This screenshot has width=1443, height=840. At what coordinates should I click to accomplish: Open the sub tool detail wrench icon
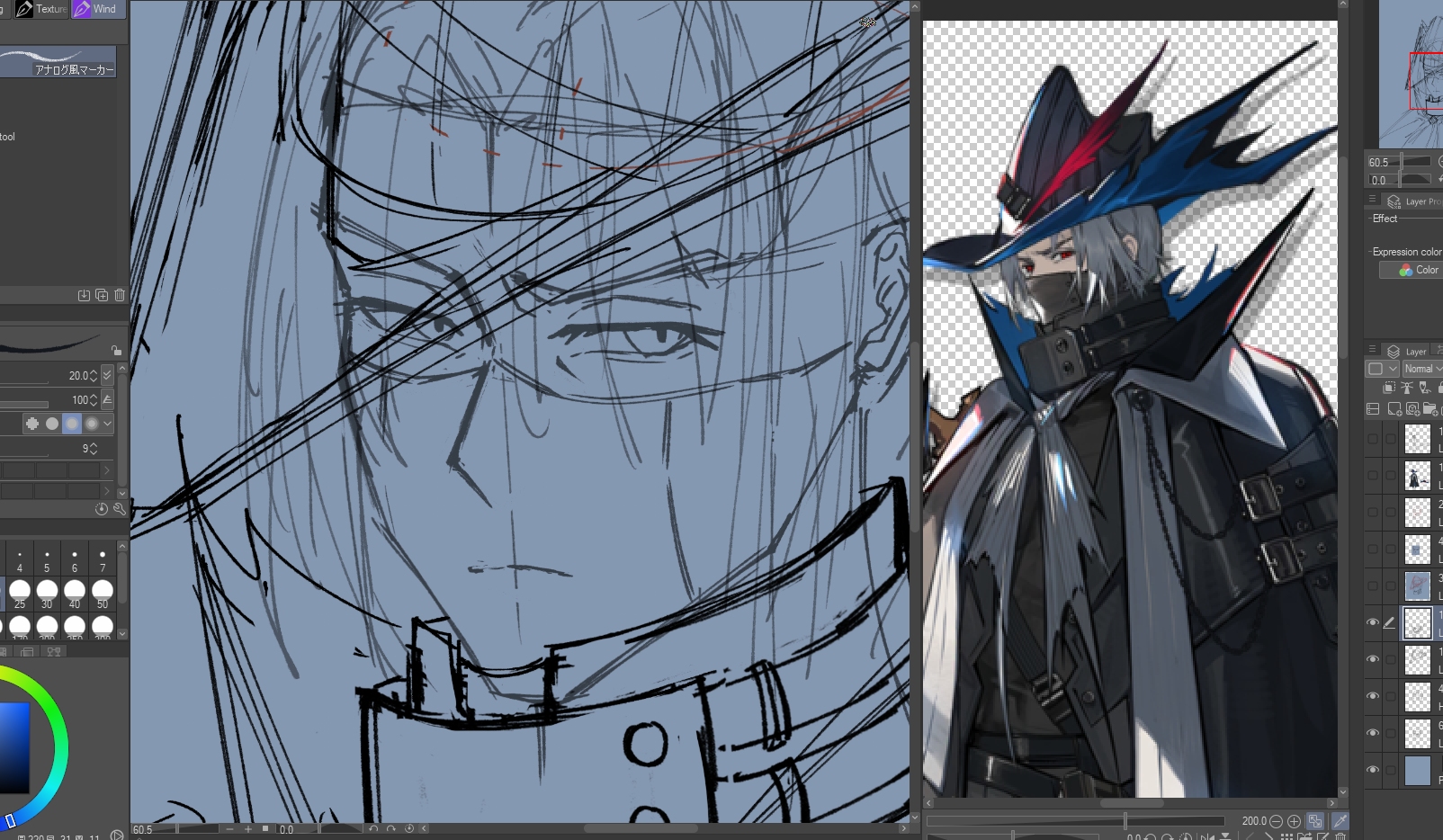(119, 509)
